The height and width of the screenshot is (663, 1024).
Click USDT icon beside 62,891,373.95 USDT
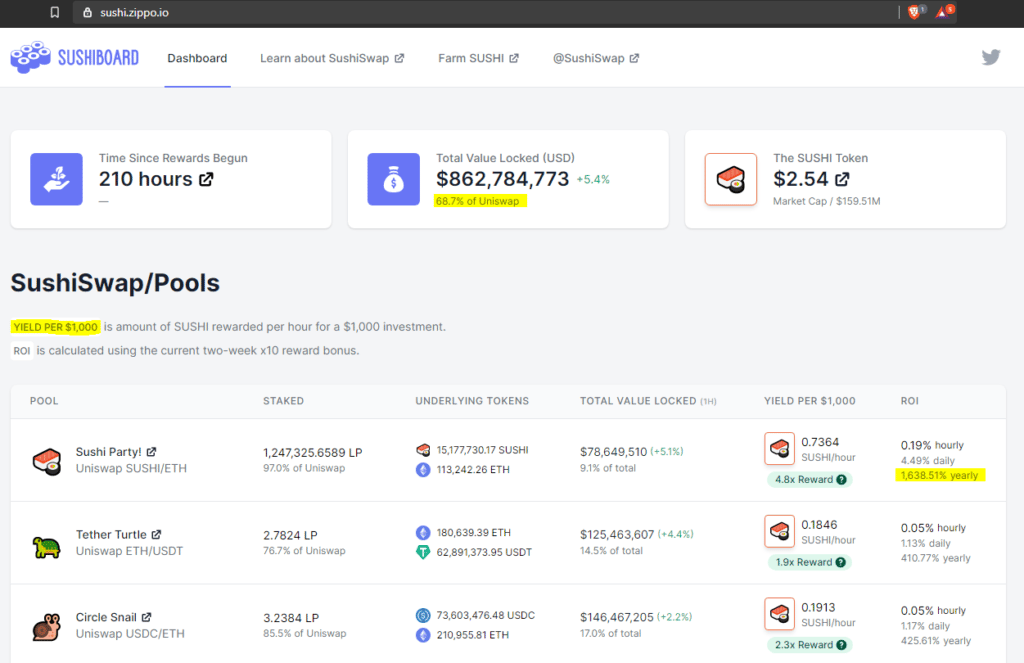pos(423,552)
